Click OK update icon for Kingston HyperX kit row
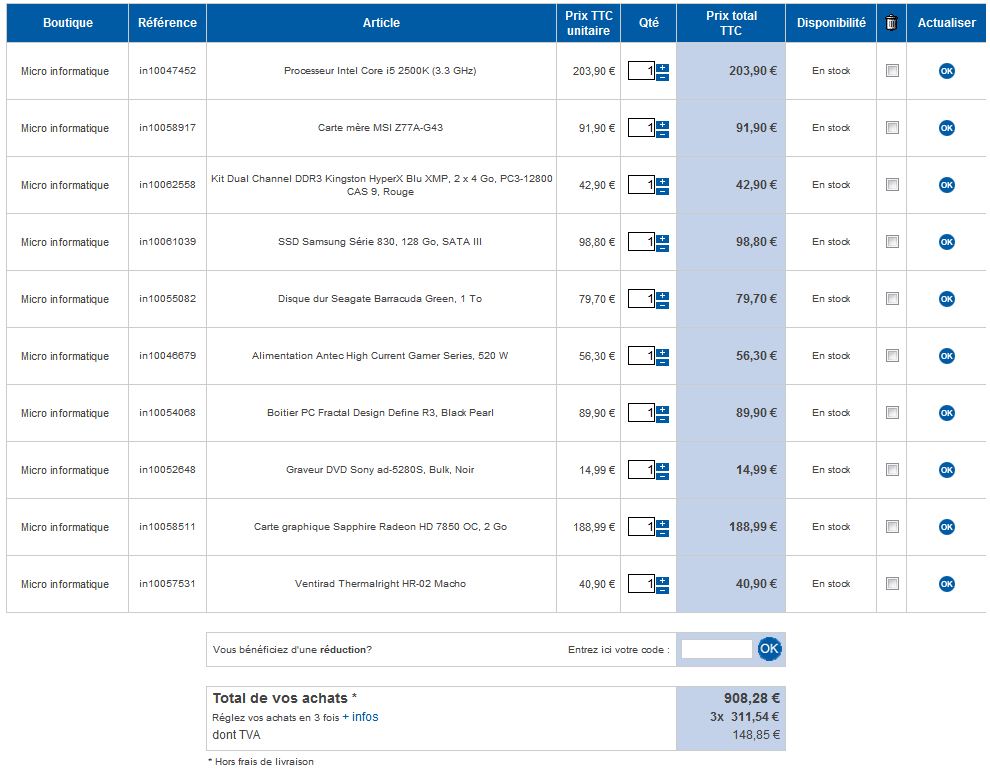Image resolution: width=990 pixels, height=779 pixels. (946, 185)
